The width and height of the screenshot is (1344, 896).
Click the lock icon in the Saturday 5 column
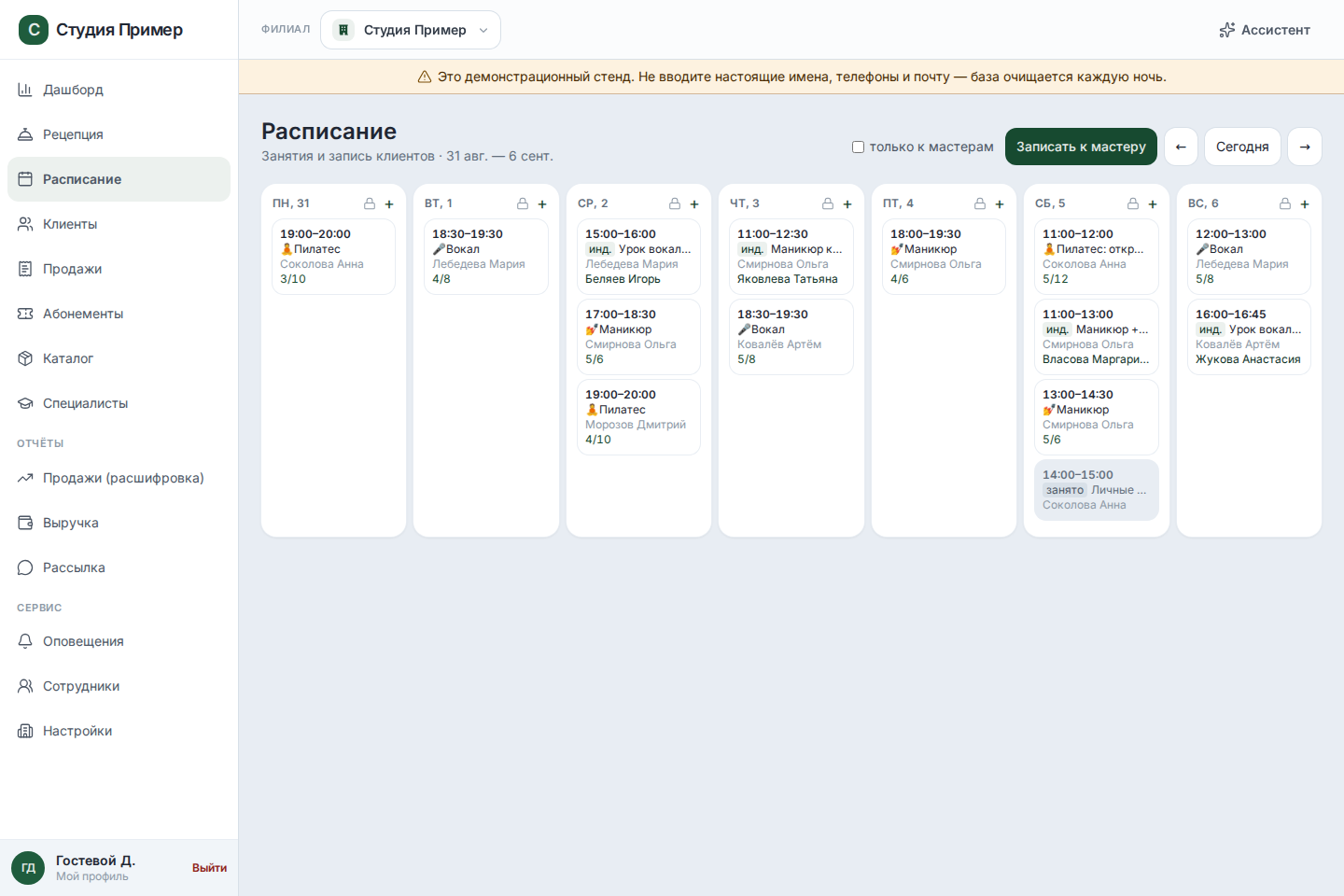1133,203
